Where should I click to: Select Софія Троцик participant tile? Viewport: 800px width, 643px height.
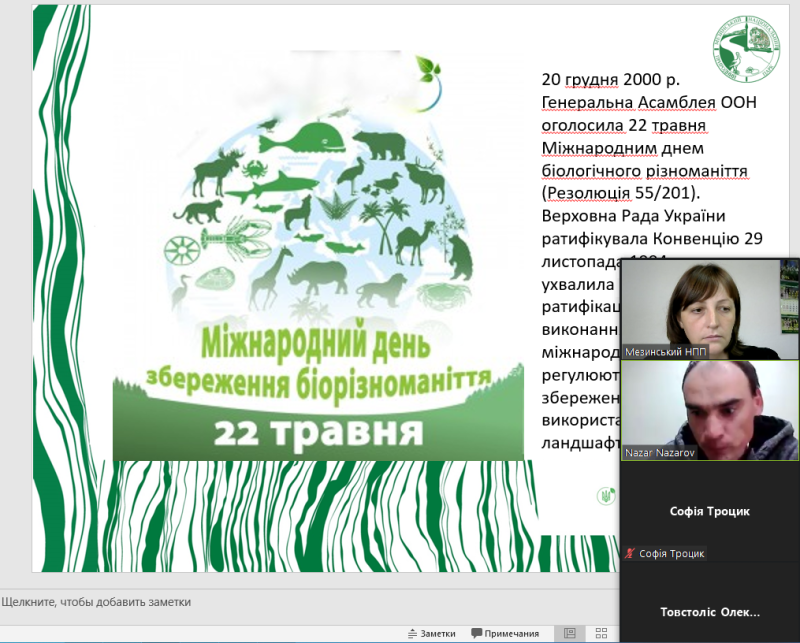click(709, 511)
